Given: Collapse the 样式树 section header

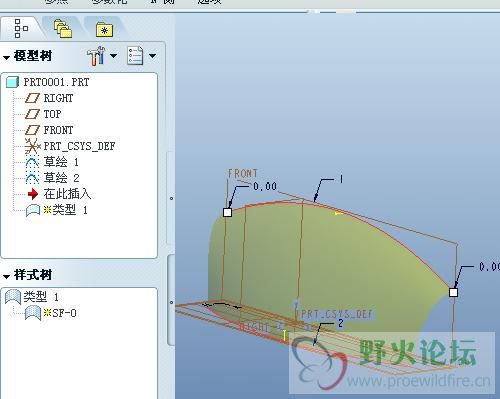Looking at the screenshot, I should [27, 275].
